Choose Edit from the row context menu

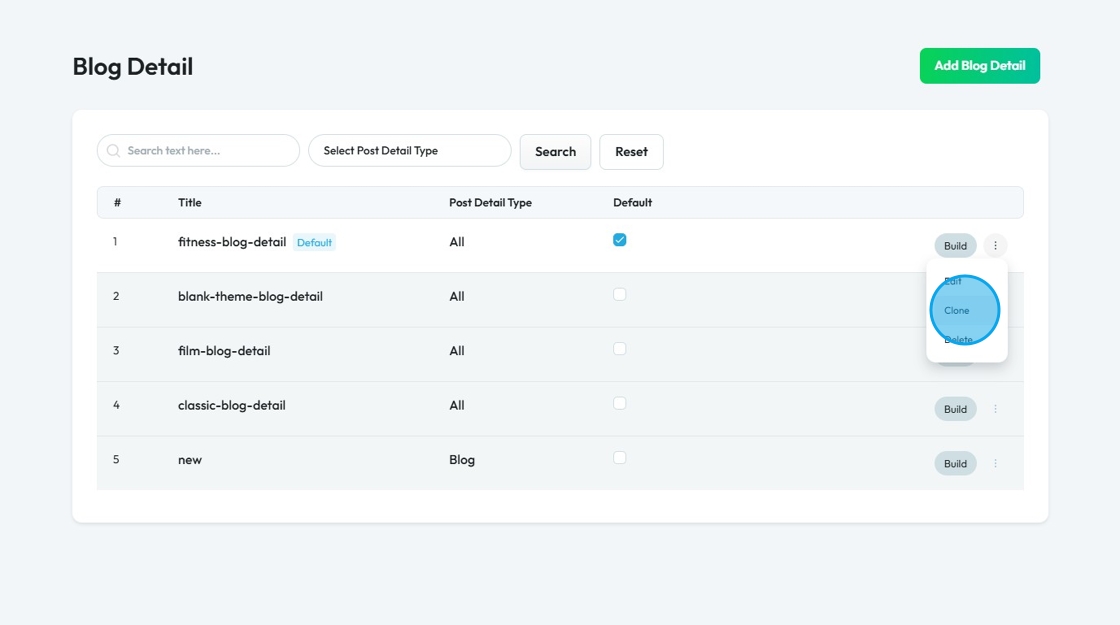tap(953, 281)
